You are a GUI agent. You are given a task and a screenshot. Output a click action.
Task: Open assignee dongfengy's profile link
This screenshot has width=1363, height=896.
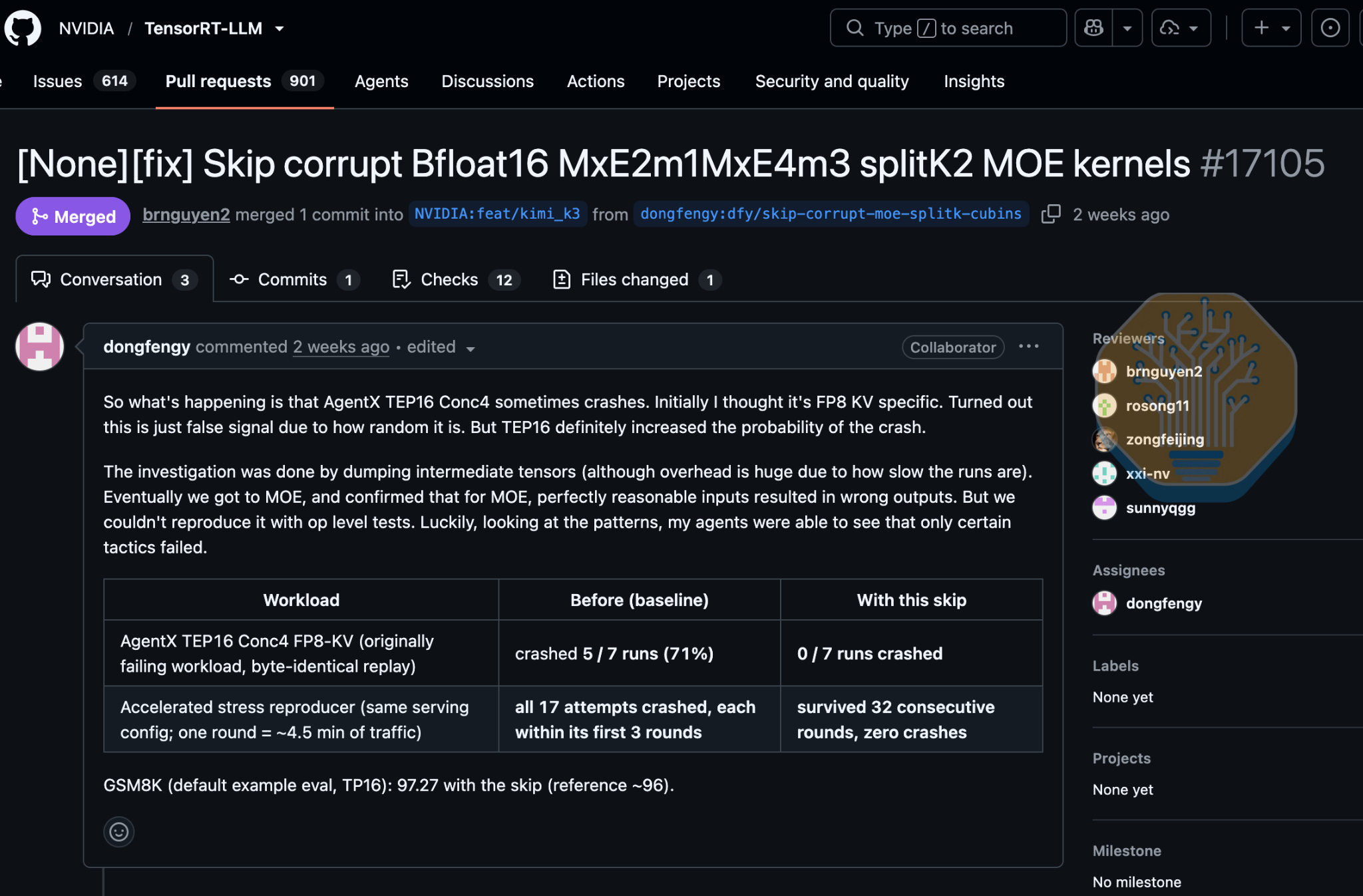[1164, 603]
